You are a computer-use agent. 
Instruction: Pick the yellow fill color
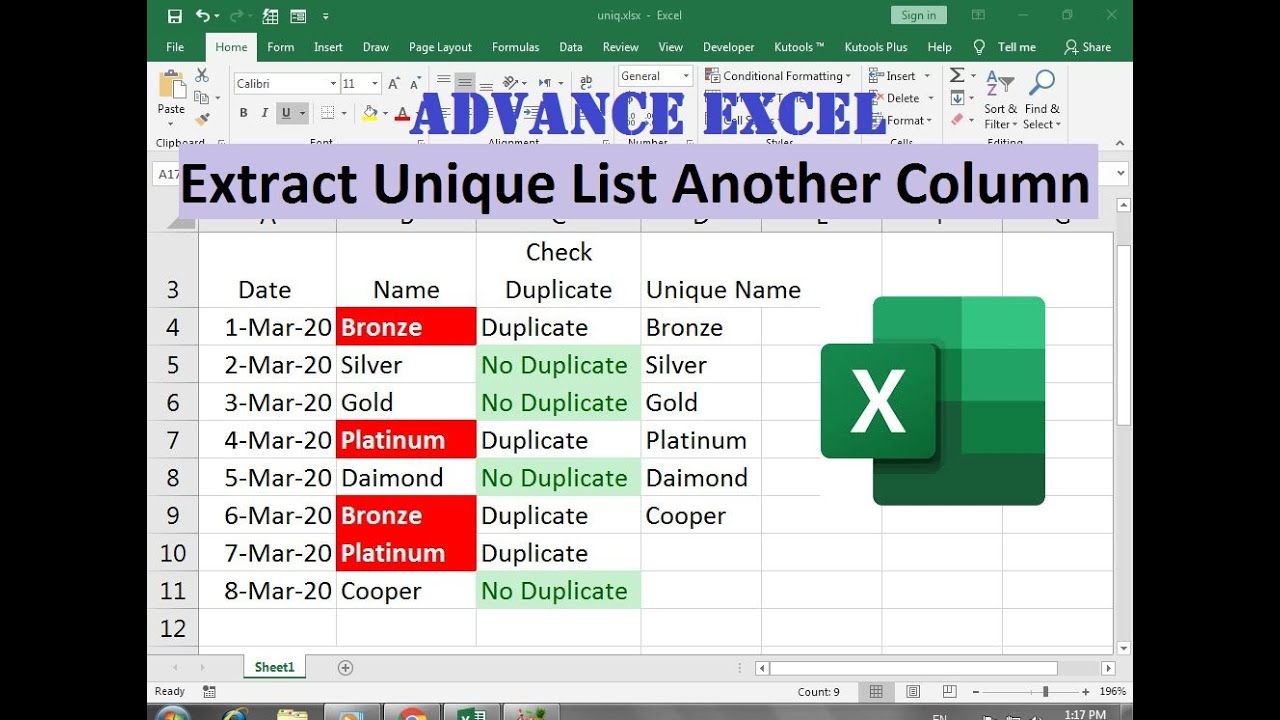(x=370, y=113)
